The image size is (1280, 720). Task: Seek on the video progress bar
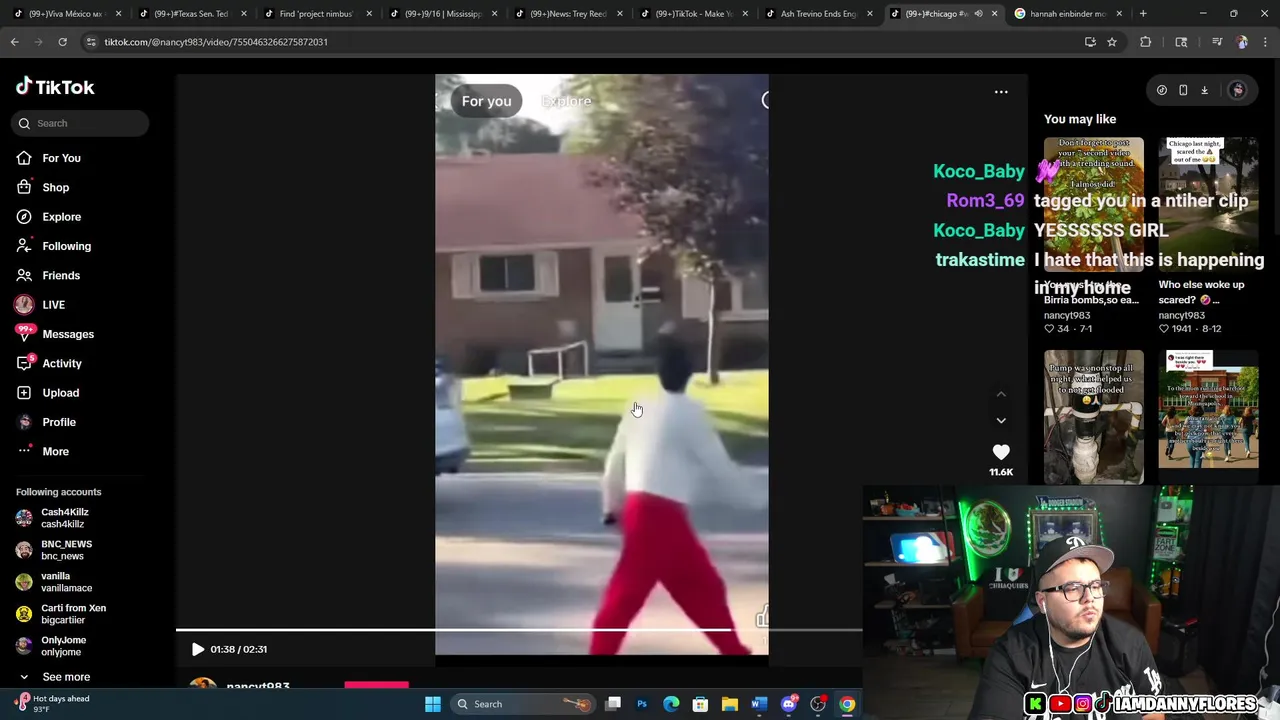pyautogui.click(x=518, y=630)
